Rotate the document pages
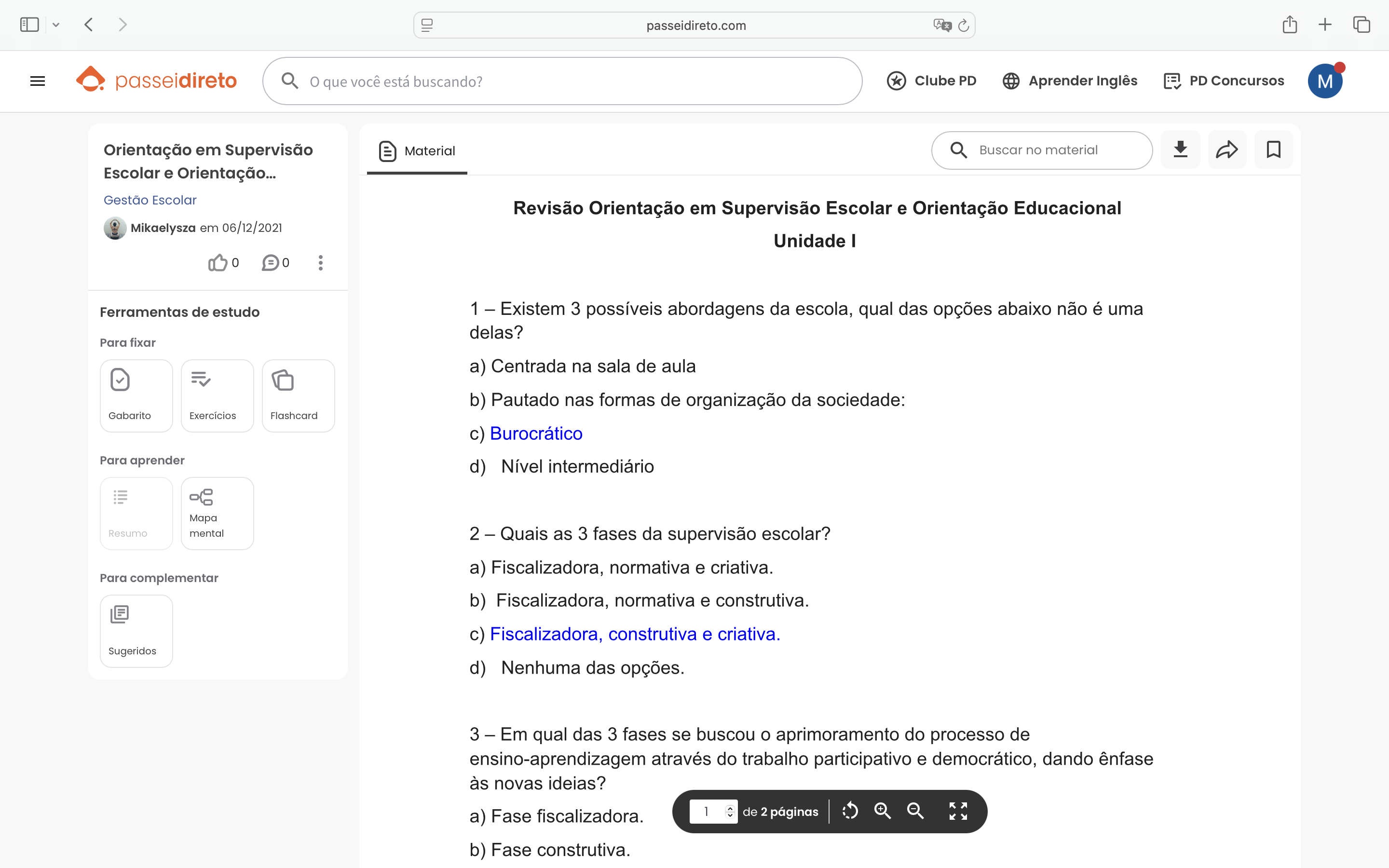 850,811
